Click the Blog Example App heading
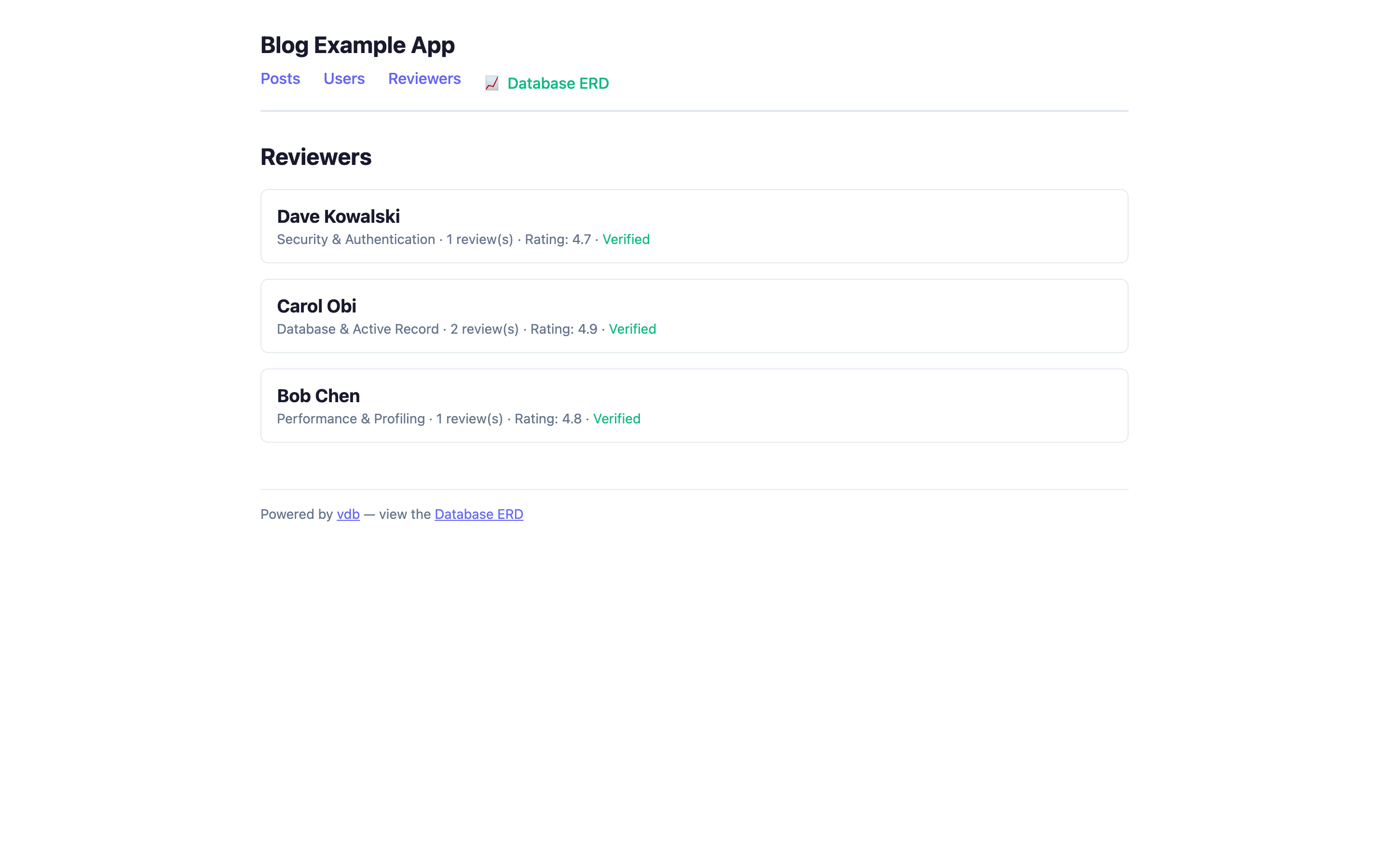1389x868 pixels. point(357,44)
